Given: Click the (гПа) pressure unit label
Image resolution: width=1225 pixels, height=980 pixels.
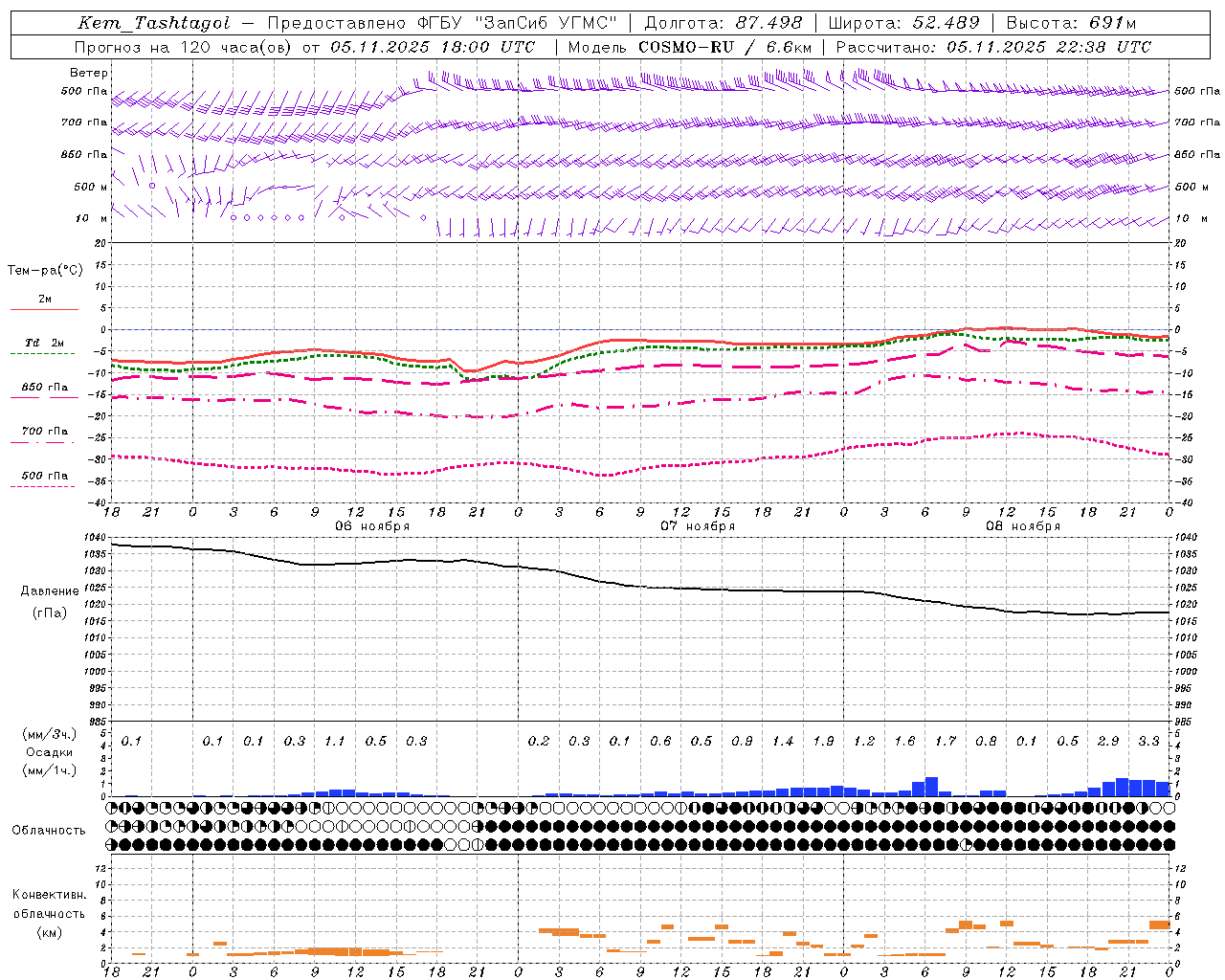Looking at the screenshot, I should (x=50, y=613).
